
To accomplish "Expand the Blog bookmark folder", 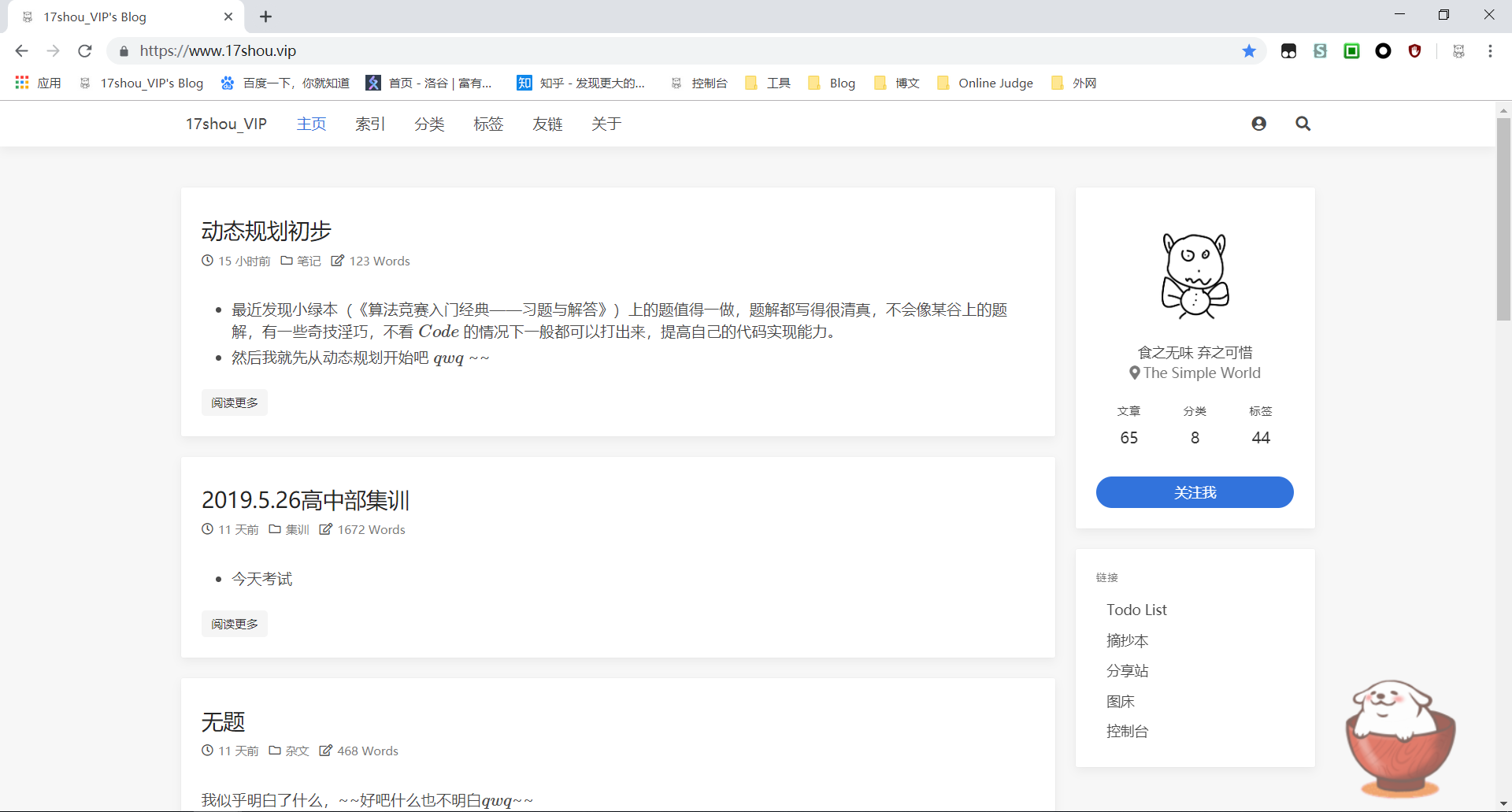I will click(832, 83).
